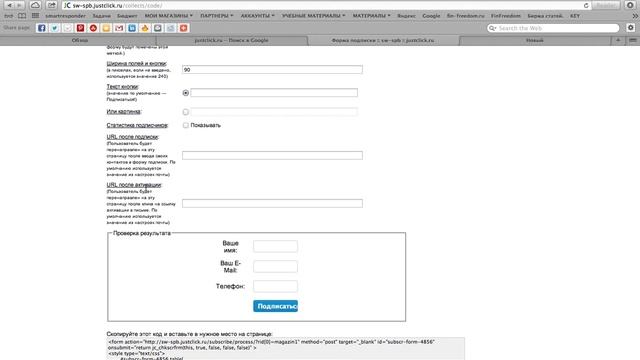Click the picture URL input field
Image resolution: width=640 pixels, height=360 pixels.
click(x=274, y=112)
